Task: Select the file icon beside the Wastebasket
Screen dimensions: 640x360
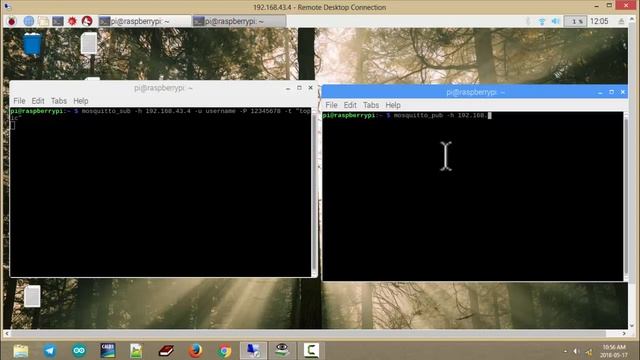Action: [89, 43]
